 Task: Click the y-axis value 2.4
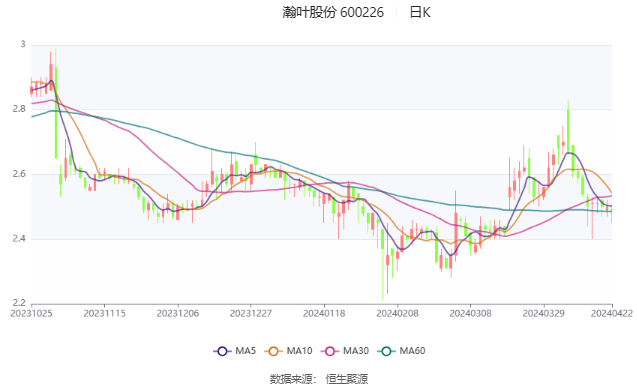tap(19, 238)
